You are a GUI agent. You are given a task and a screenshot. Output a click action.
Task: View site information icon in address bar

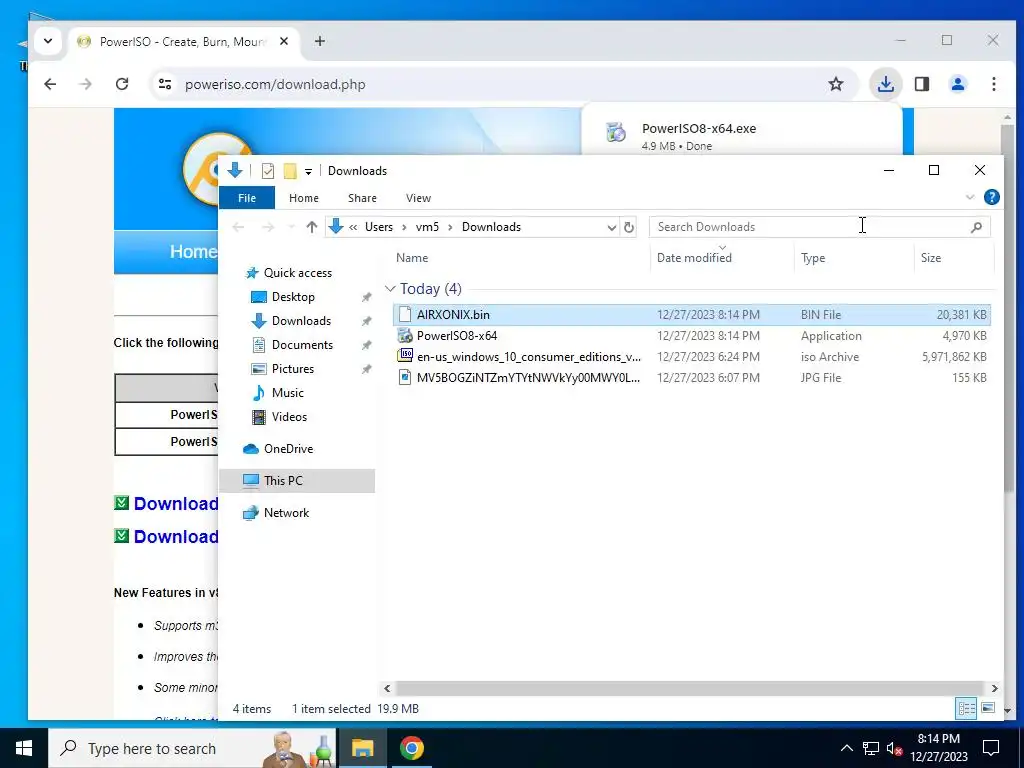tap(165, 84)
